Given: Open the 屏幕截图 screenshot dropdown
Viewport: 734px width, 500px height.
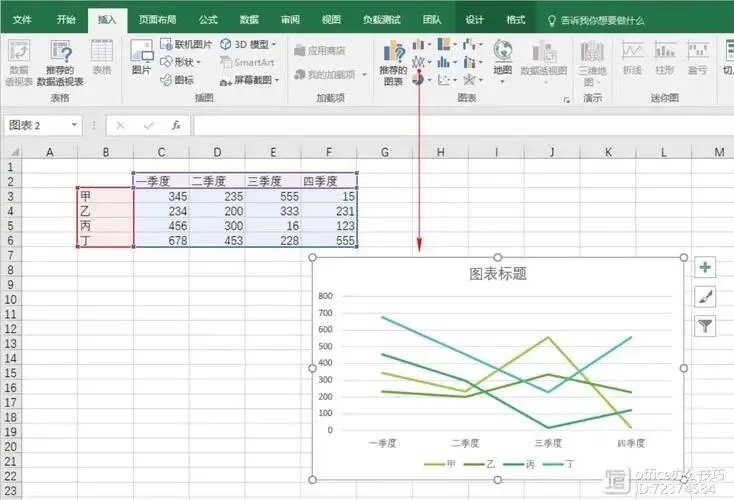Looking at the screenshot, I should (x=250, y=81).
